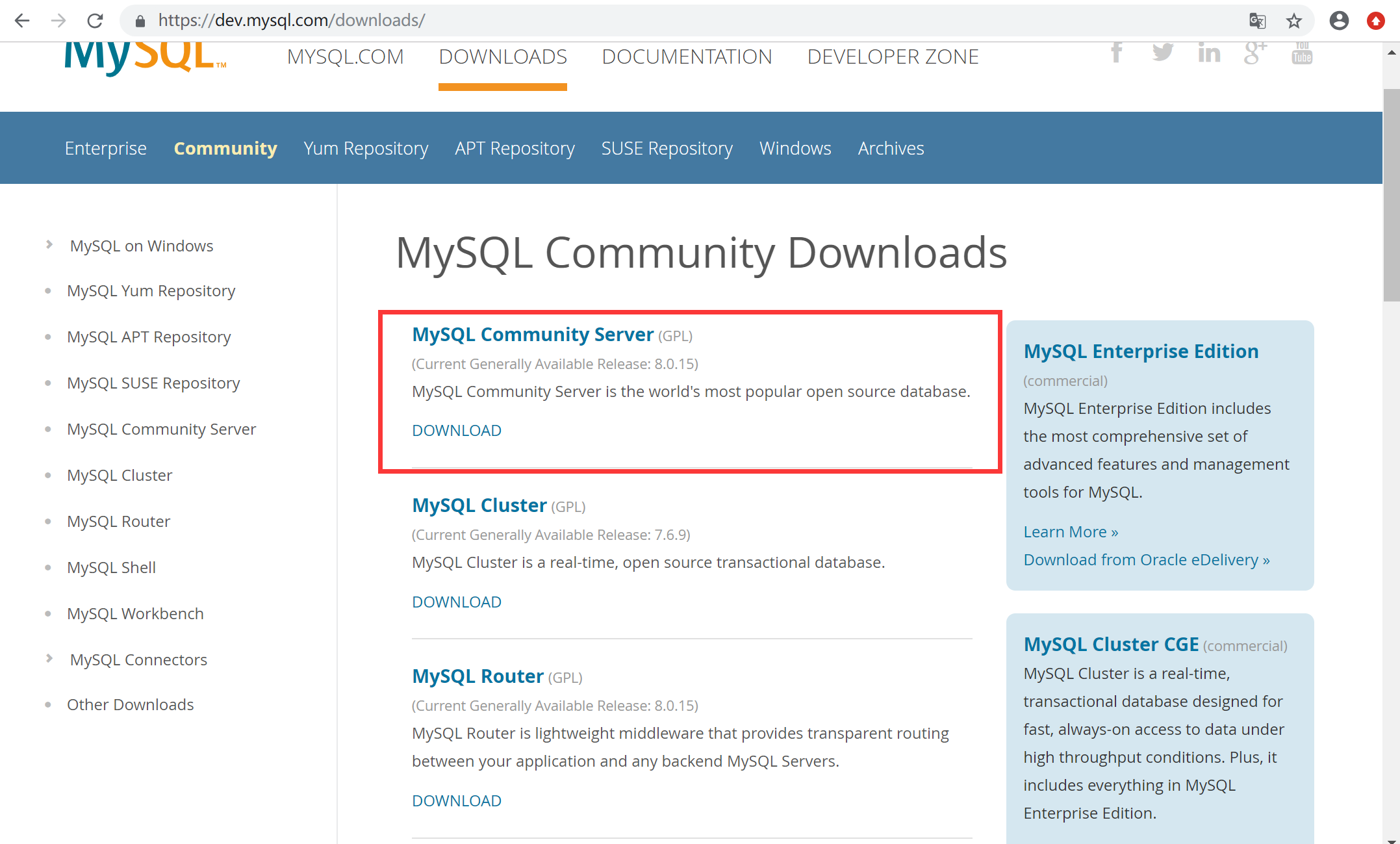Open the browser profile avatar icon
The image size is (1400, 844).
point(1339,21)
